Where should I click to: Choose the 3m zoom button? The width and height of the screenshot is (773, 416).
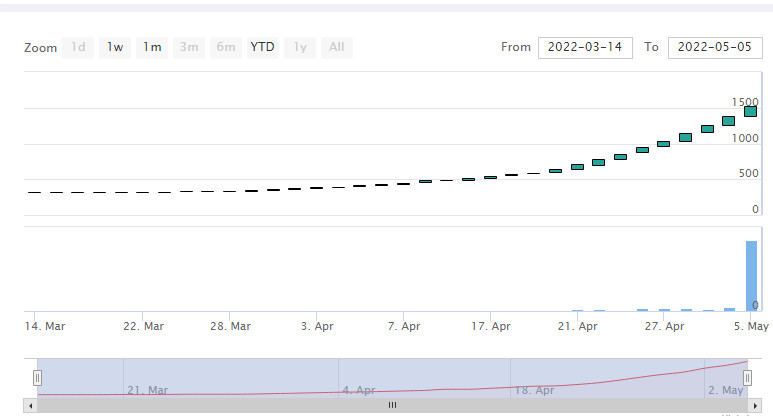[x=189, y=47]
